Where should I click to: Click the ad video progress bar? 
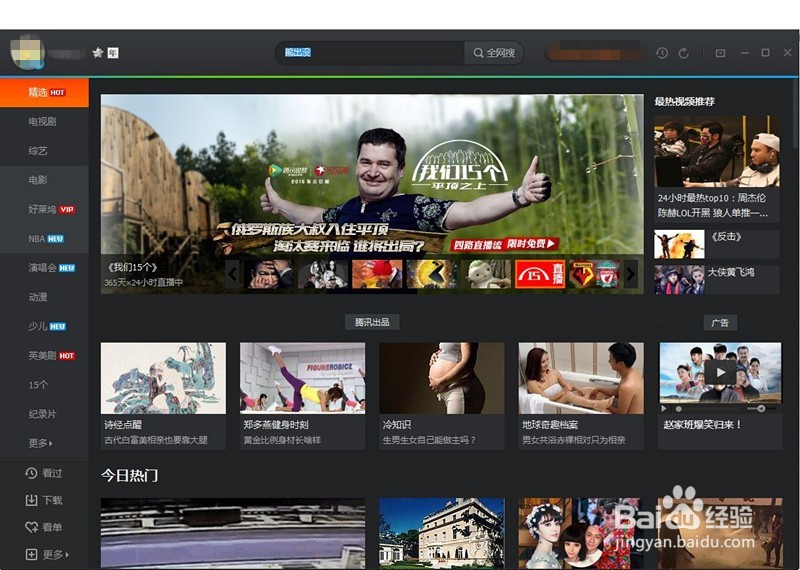click(x=709, y=409)
